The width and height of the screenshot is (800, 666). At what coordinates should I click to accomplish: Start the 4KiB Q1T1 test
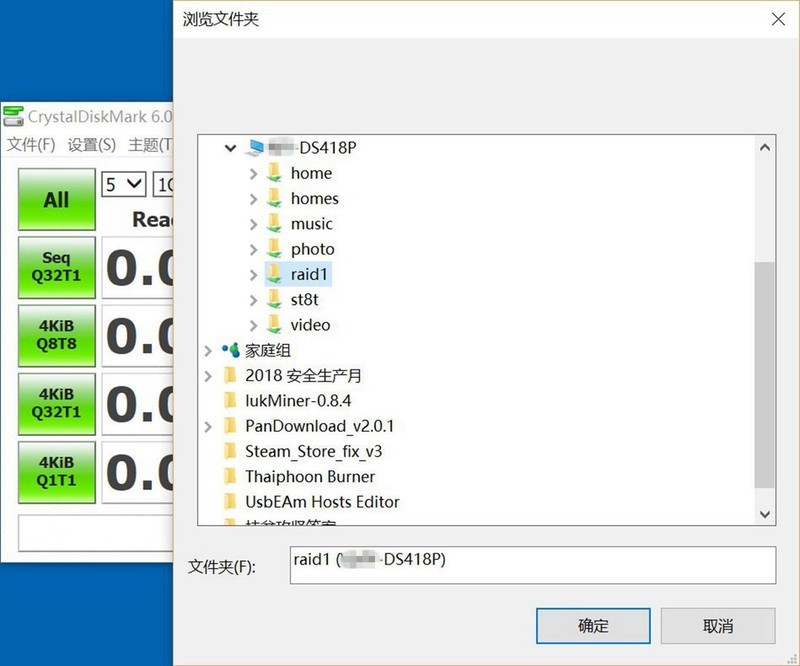55,471
